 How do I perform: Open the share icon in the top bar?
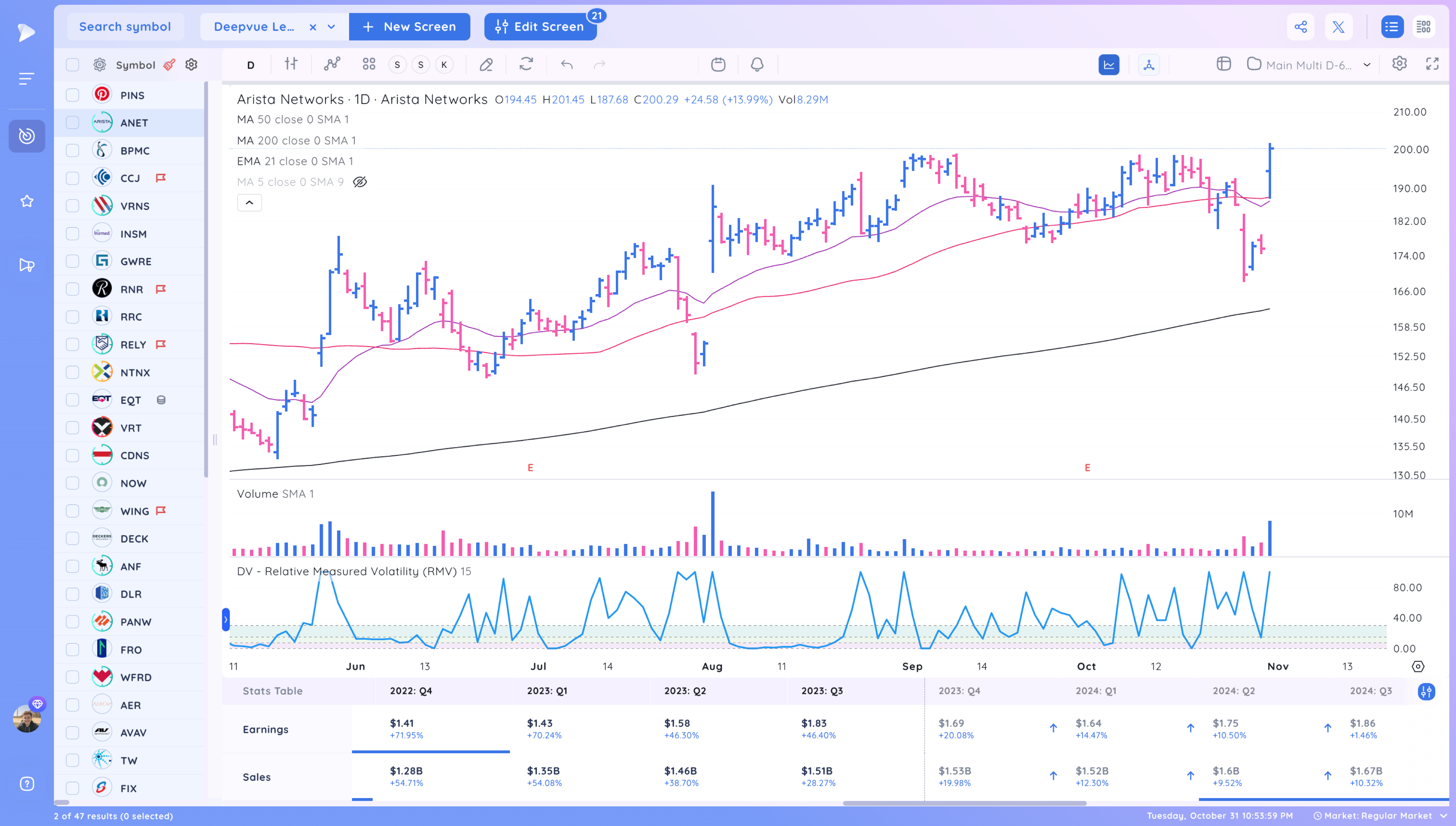(1301, 27)
